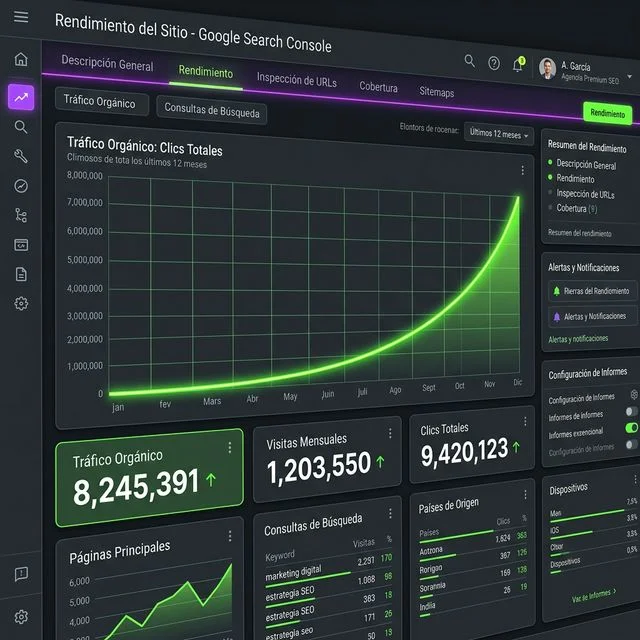Follow the Resumen del rendimiento link
Screen dimensions: 640x640
[x=579, y=233]
